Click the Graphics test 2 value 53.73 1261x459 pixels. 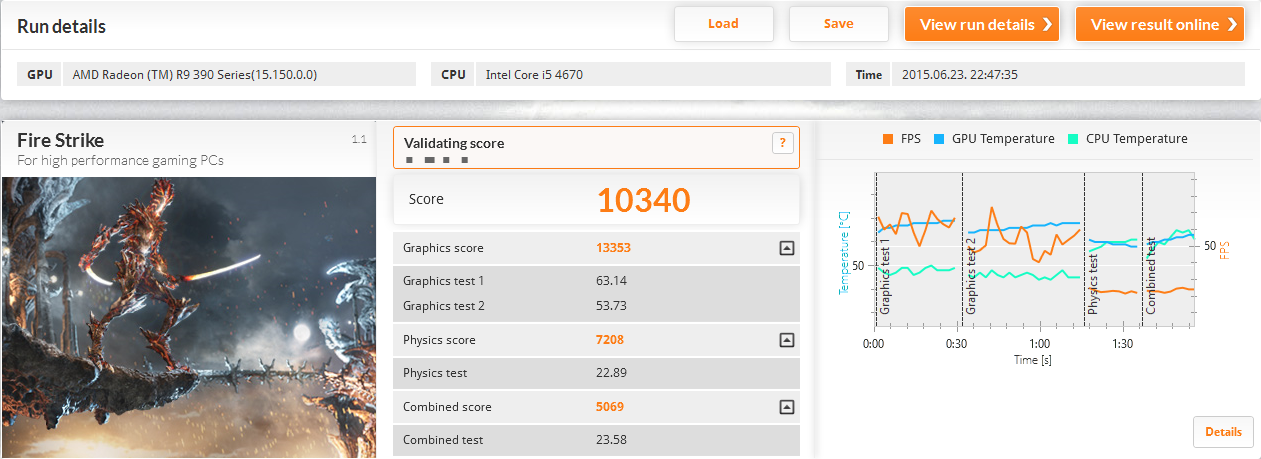[612, 306]
